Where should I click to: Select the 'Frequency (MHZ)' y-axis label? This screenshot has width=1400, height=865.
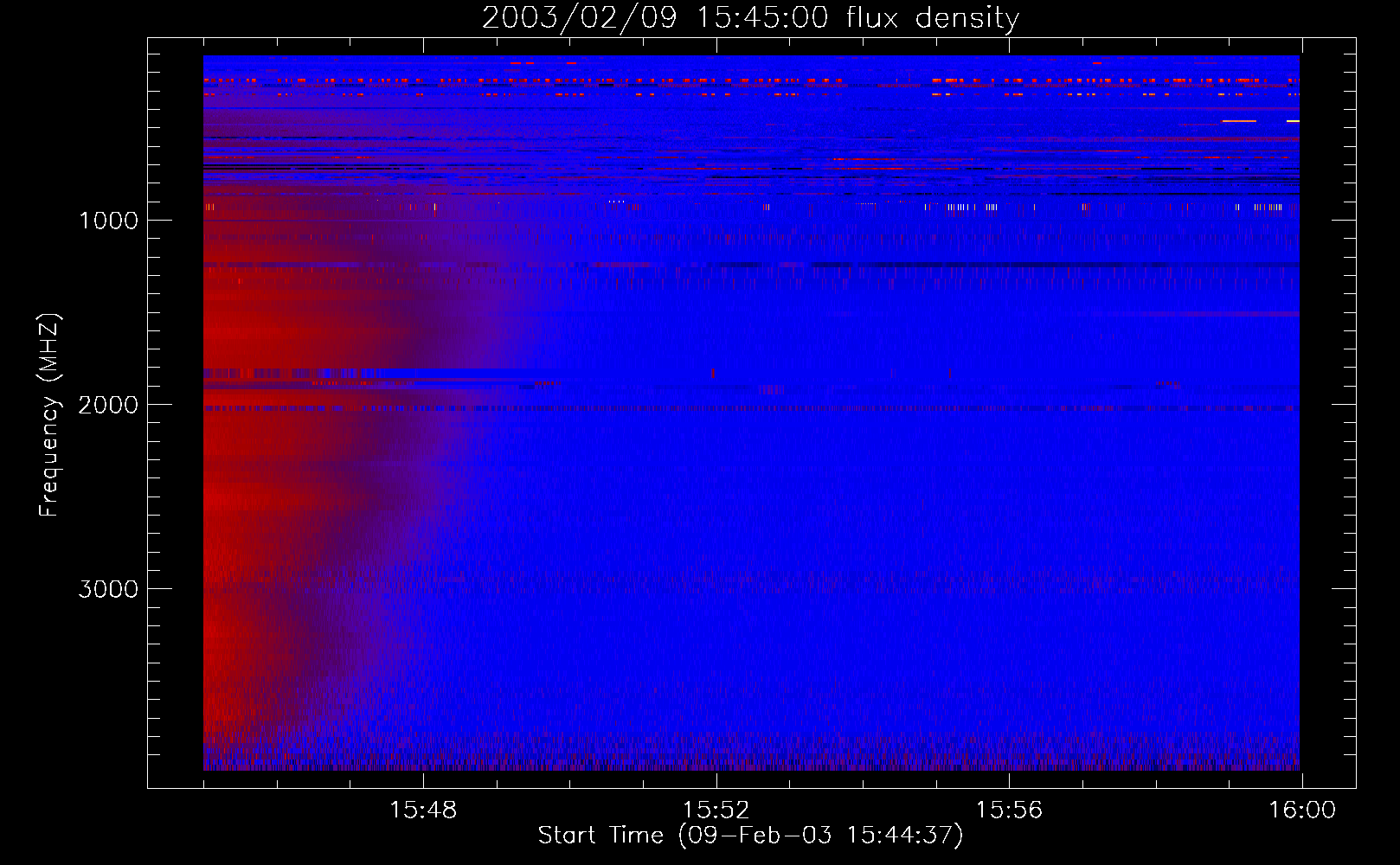pyautogui.click(x=49, y=415)
